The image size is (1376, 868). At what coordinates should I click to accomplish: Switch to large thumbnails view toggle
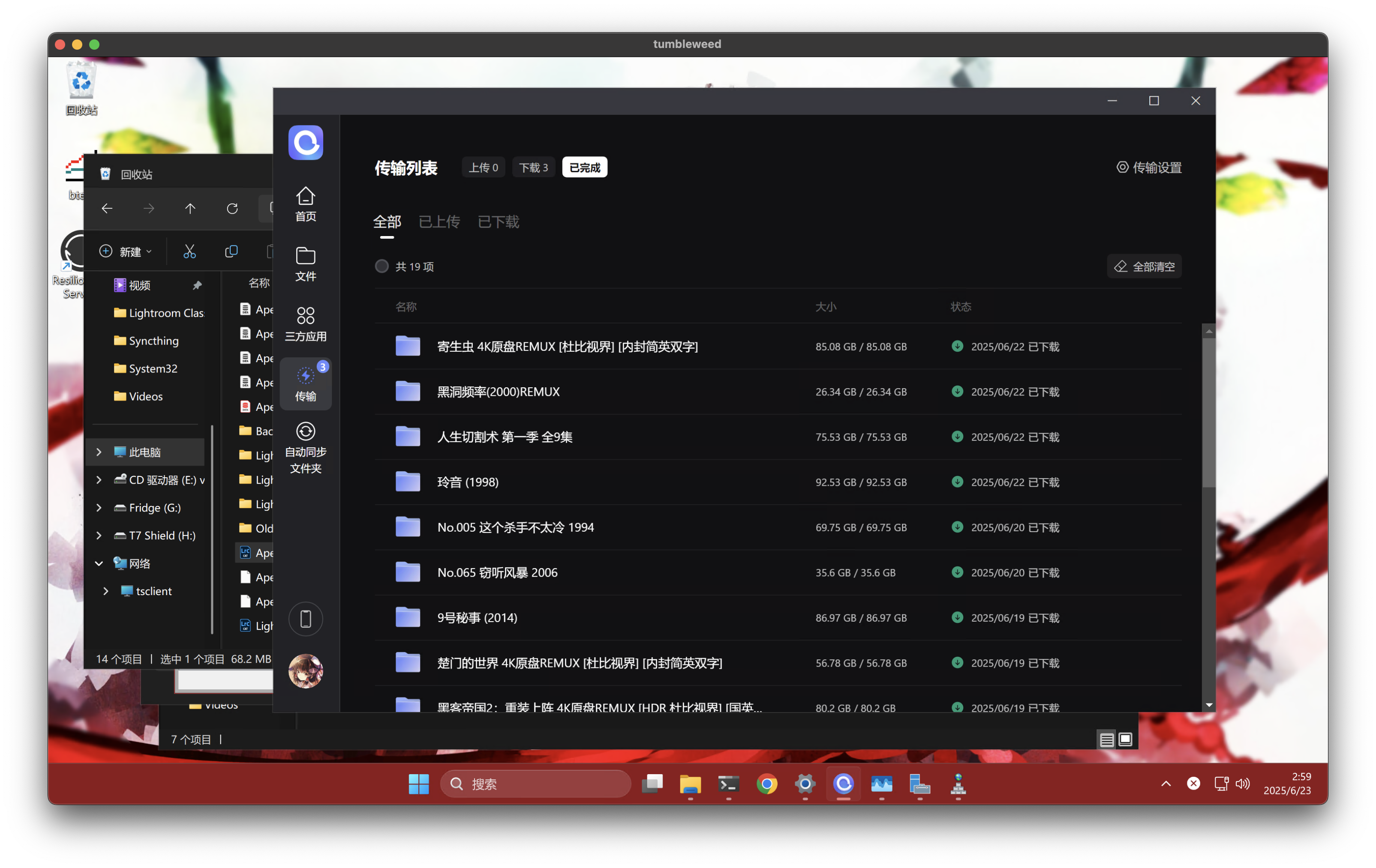pyautogui.click(x=1125, y=739)
